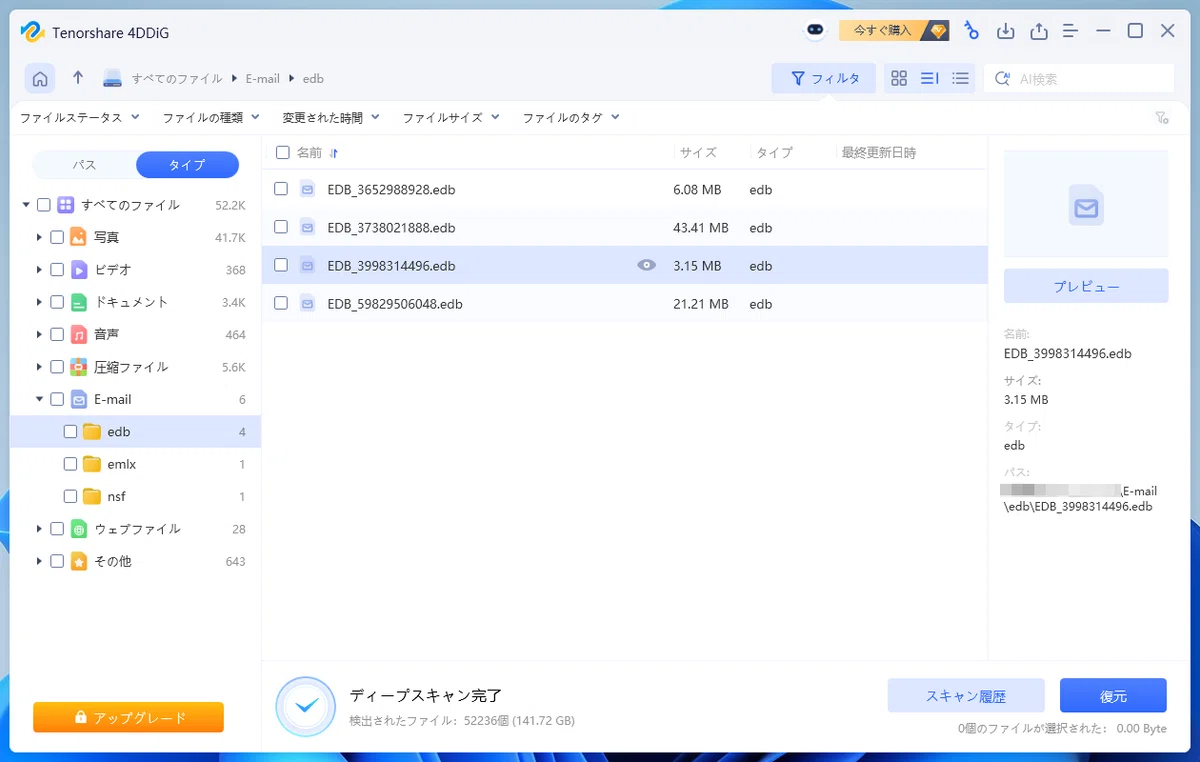Check the EDB_3652988928.edb file checkbox
1200x762 pixels.
tap(281, 189)
